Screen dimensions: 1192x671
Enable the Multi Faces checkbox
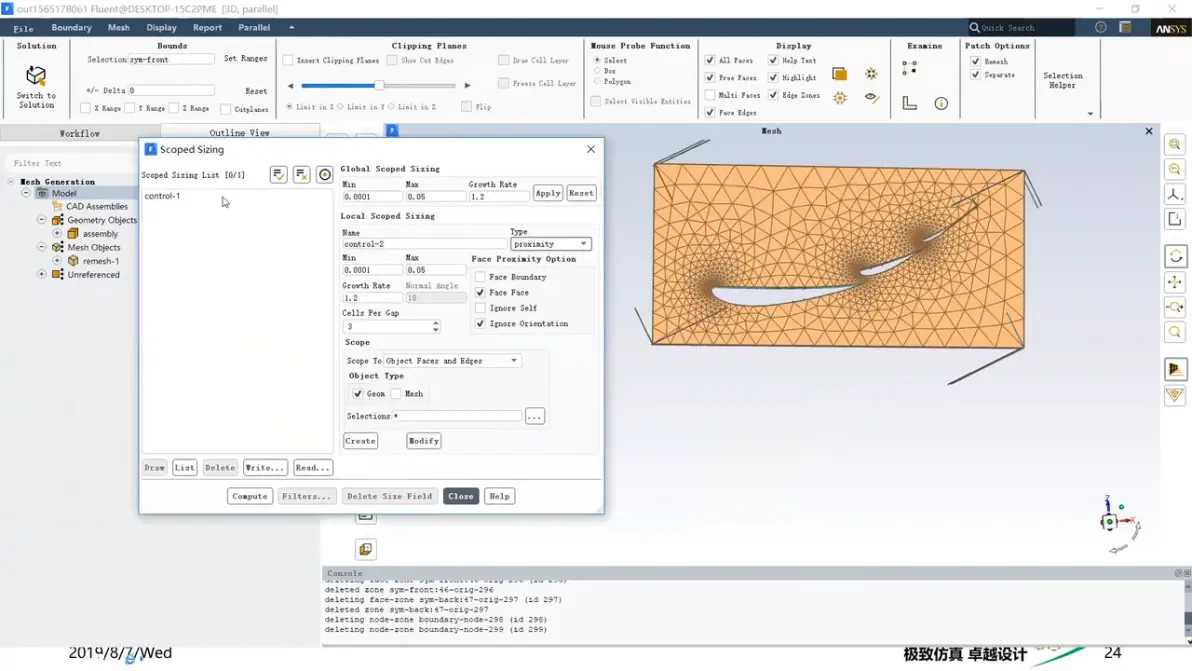point(709,95)
